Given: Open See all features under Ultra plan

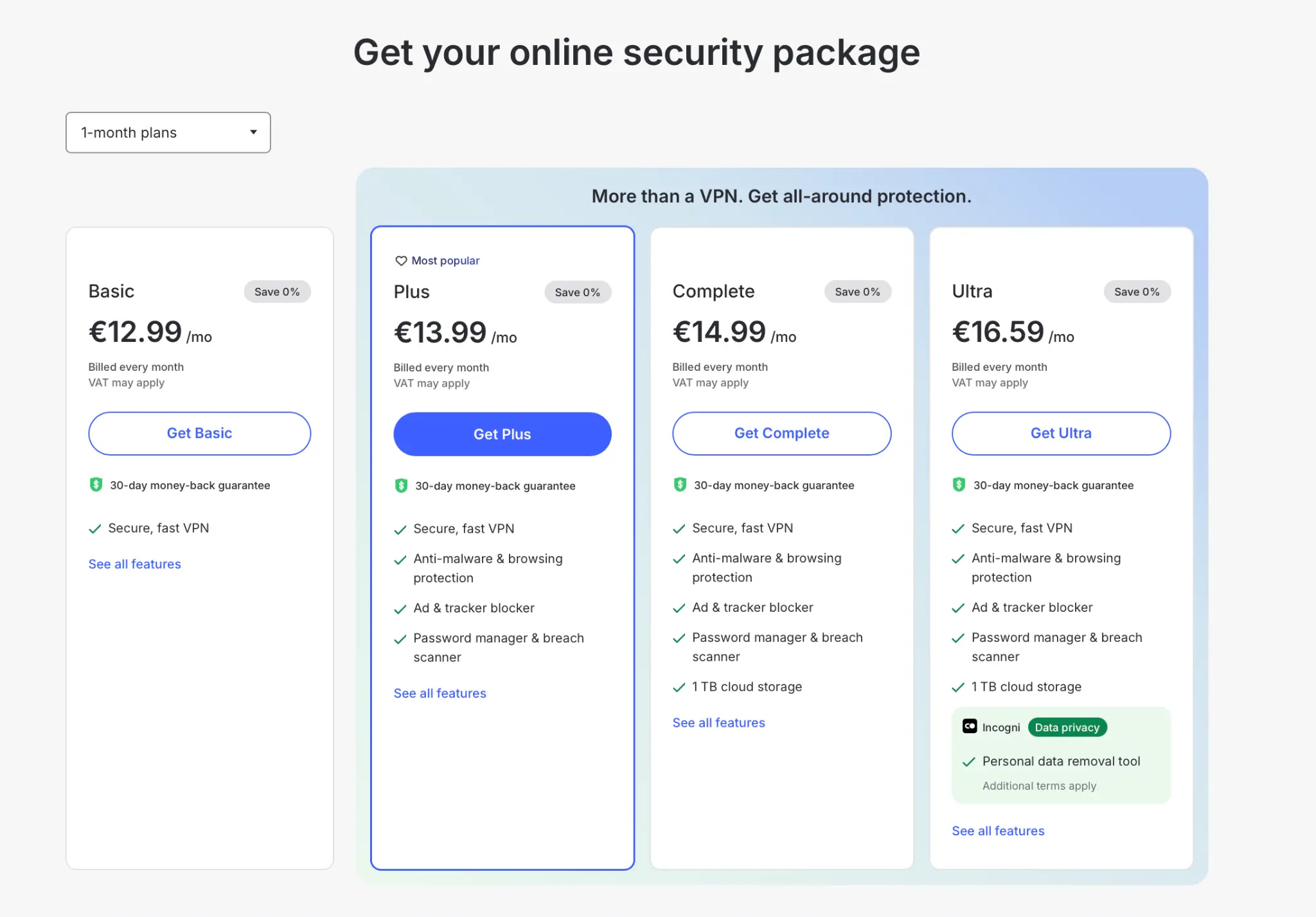Looking at the screenshot, I should [x=999, y=831].
